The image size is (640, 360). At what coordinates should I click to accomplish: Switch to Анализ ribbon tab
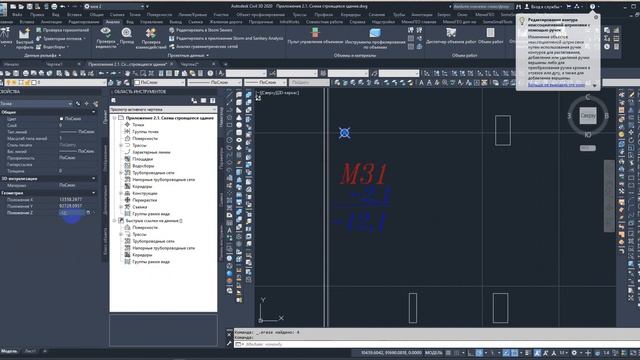tap(112, 22)
